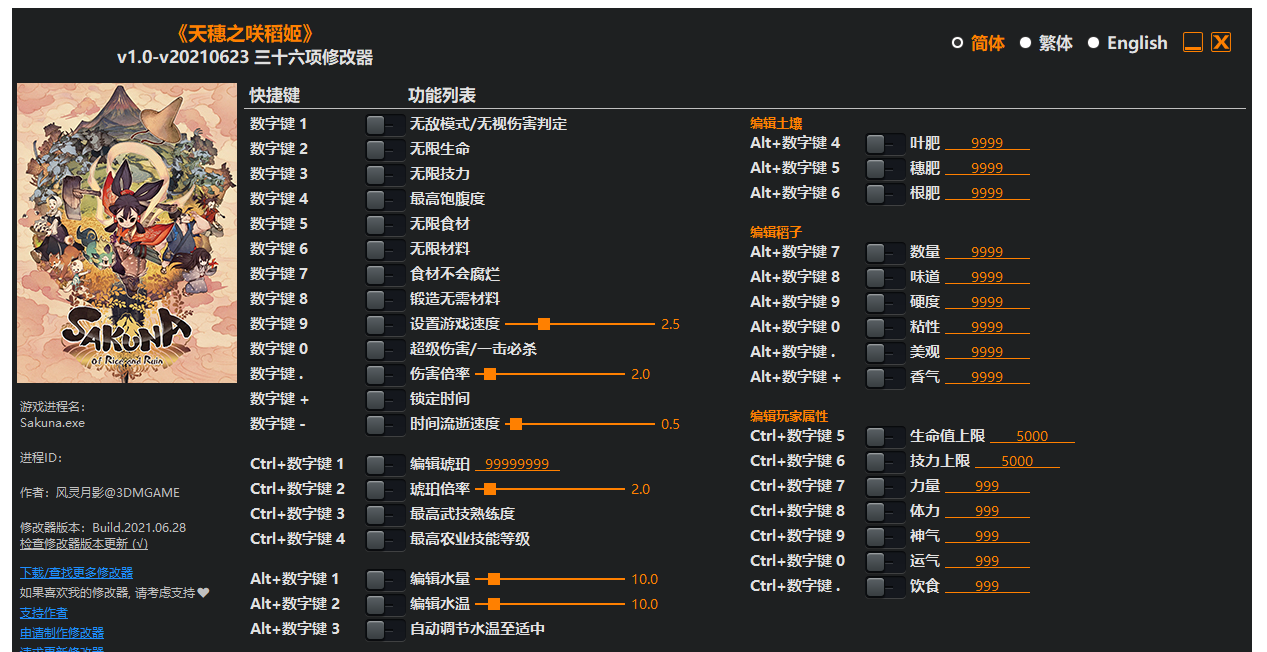Enable 食材不会腐烂 toggle
Screen dimensions: 1267x652
(x=385, y=274)
